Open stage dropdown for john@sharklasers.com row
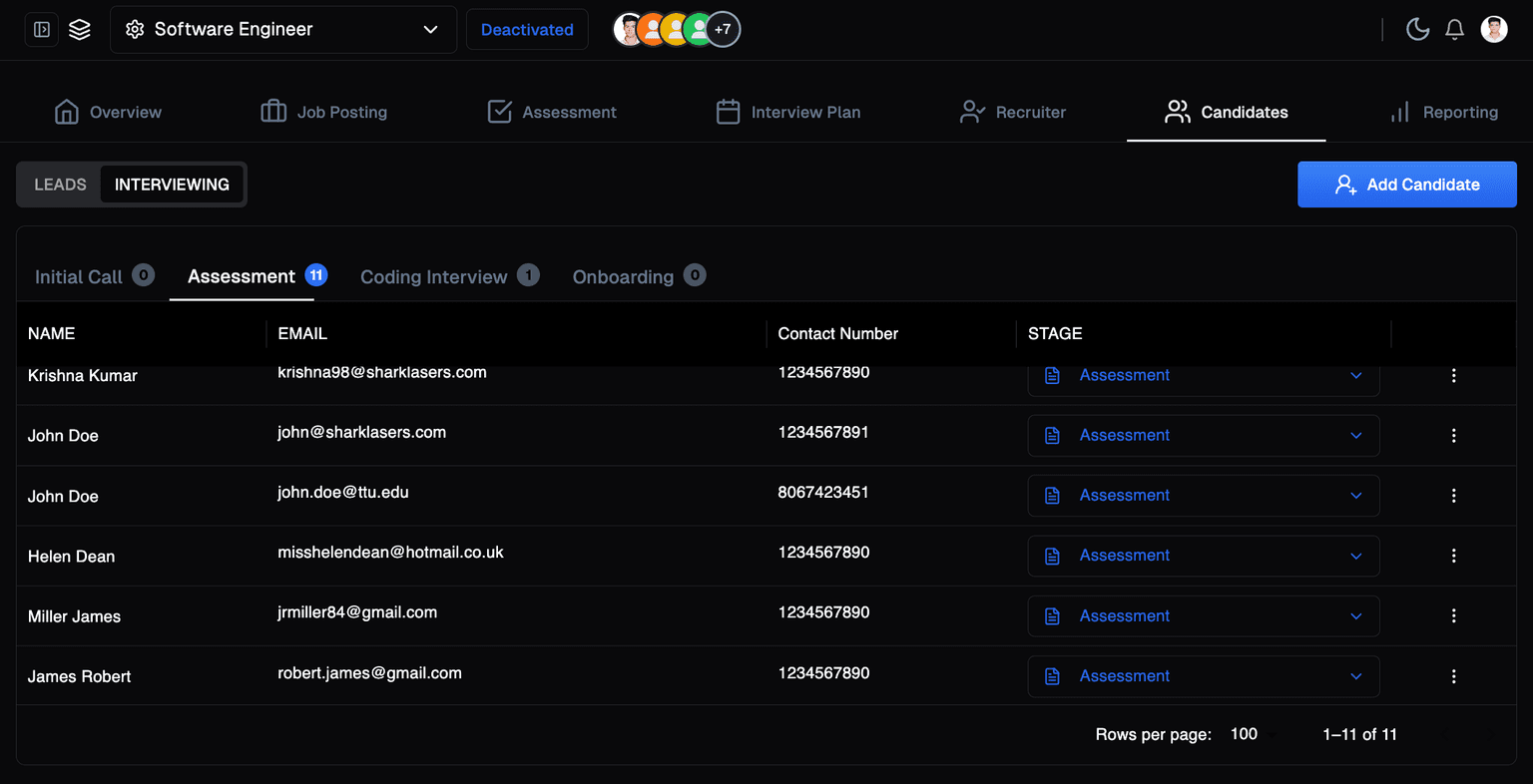Viewport: 1533px width, 784px height. (1204, 436)
